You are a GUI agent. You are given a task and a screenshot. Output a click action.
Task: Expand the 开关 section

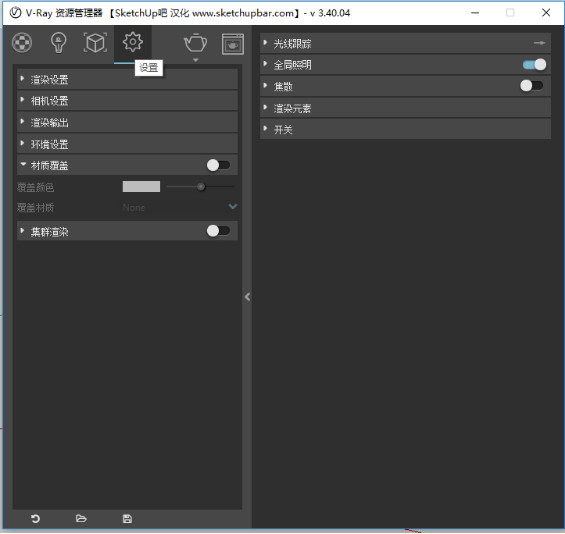[405, 129]
